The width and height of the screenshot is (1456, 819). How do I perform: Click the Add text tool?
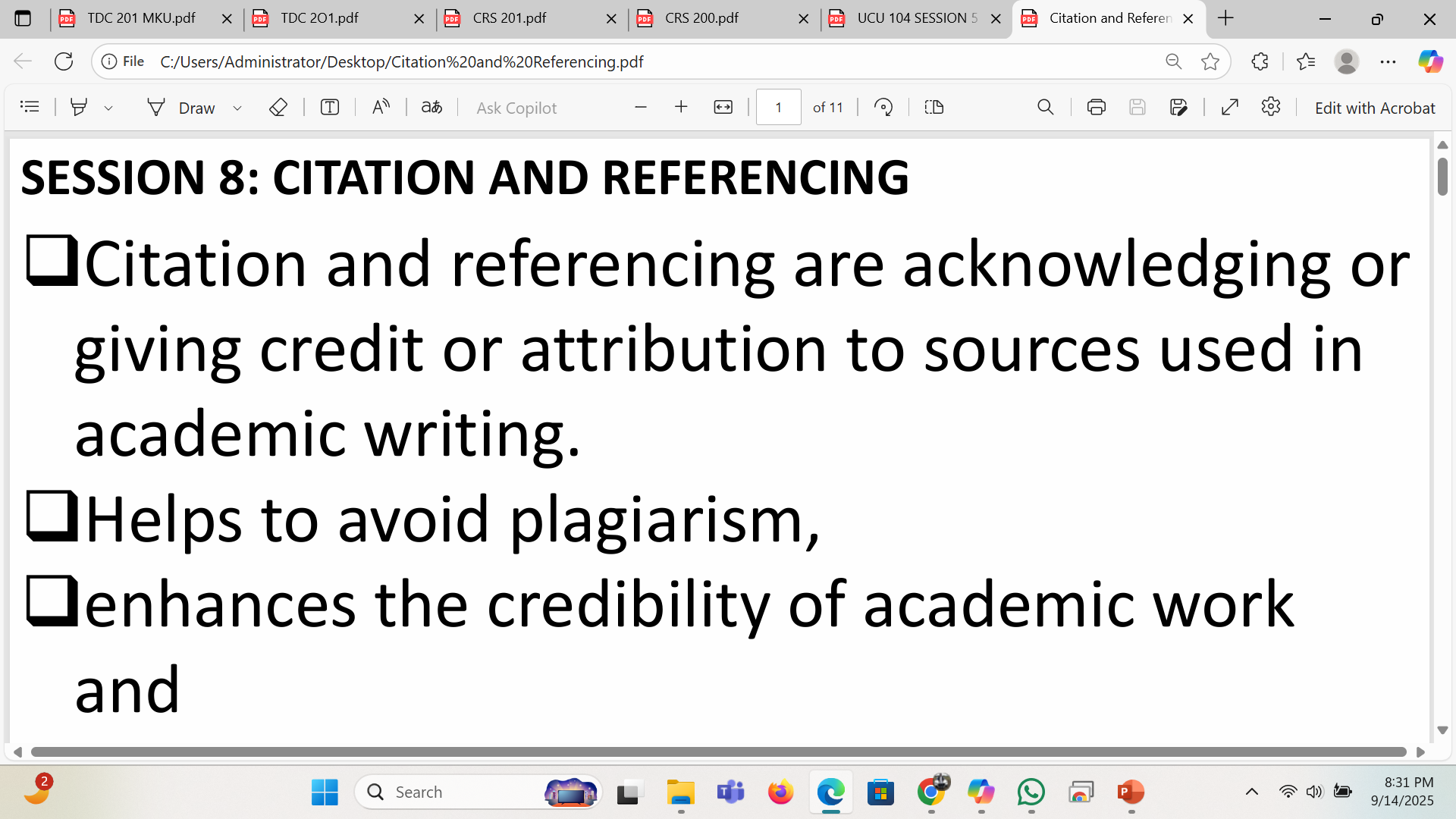[329, 107]
